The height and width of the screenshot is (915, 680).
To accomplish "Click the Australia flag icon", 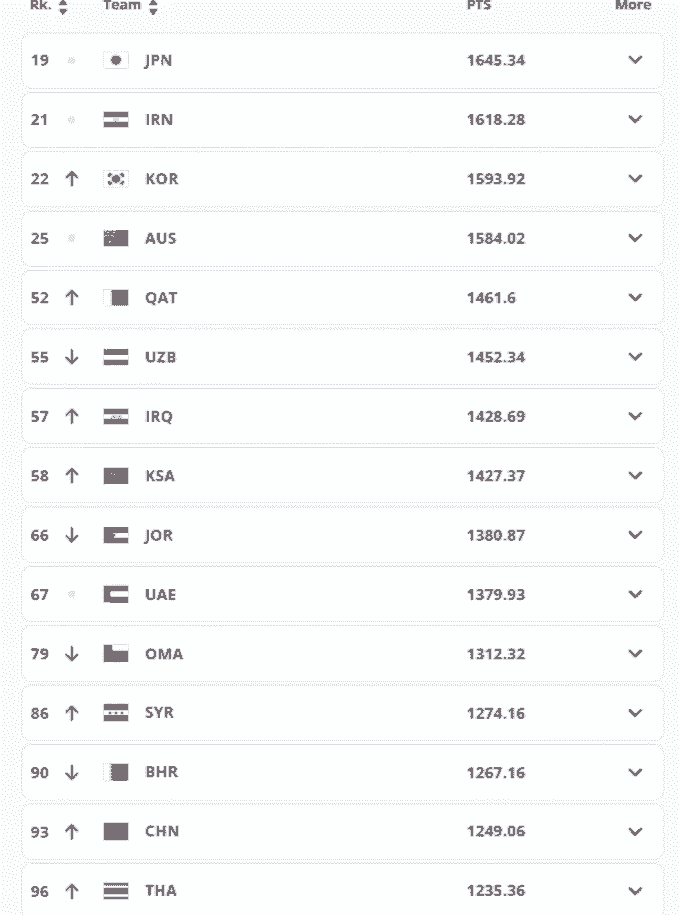I will [116, 238].
